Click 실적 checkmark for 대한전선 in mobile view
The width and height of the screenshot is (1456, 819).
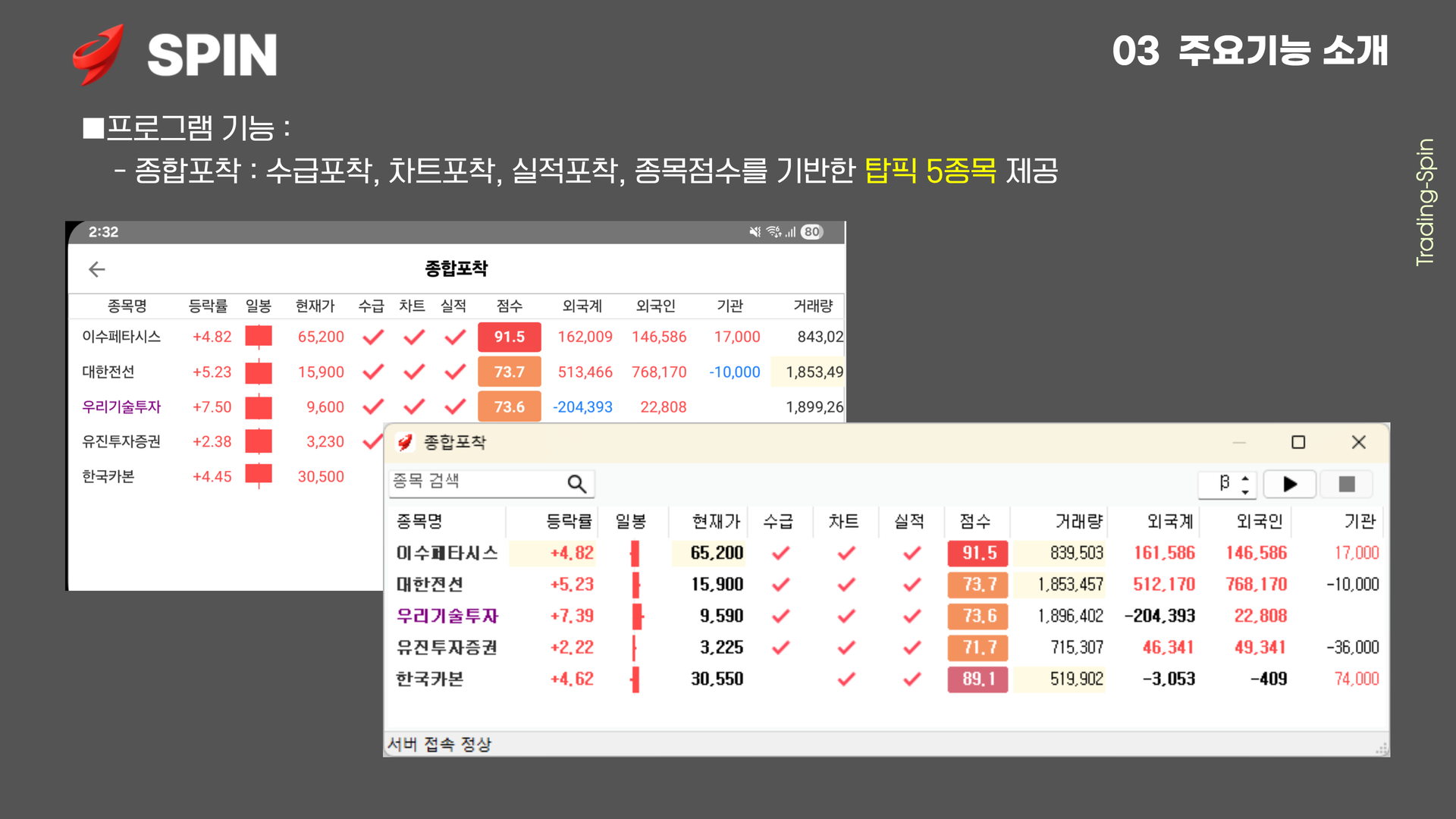click(454, 372)
